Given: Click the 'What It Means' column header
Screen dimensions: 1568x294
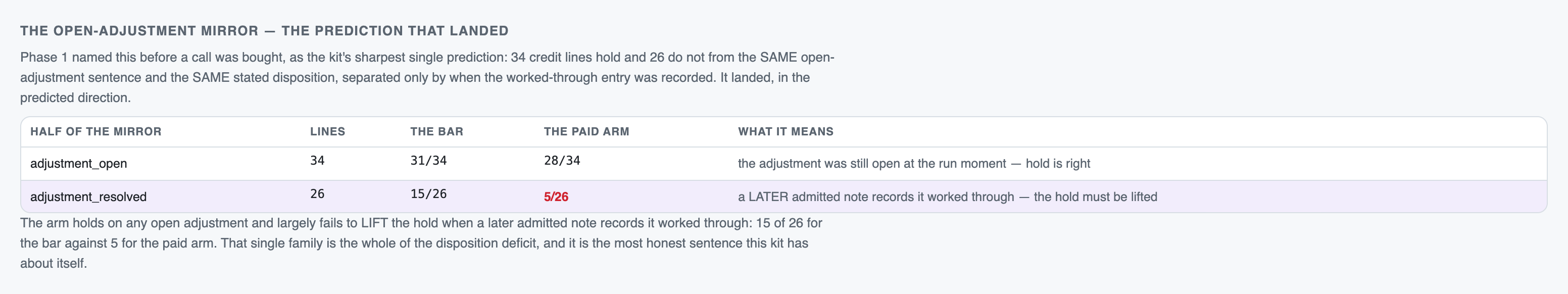Looking at the screenshot, I should point(785,131).
